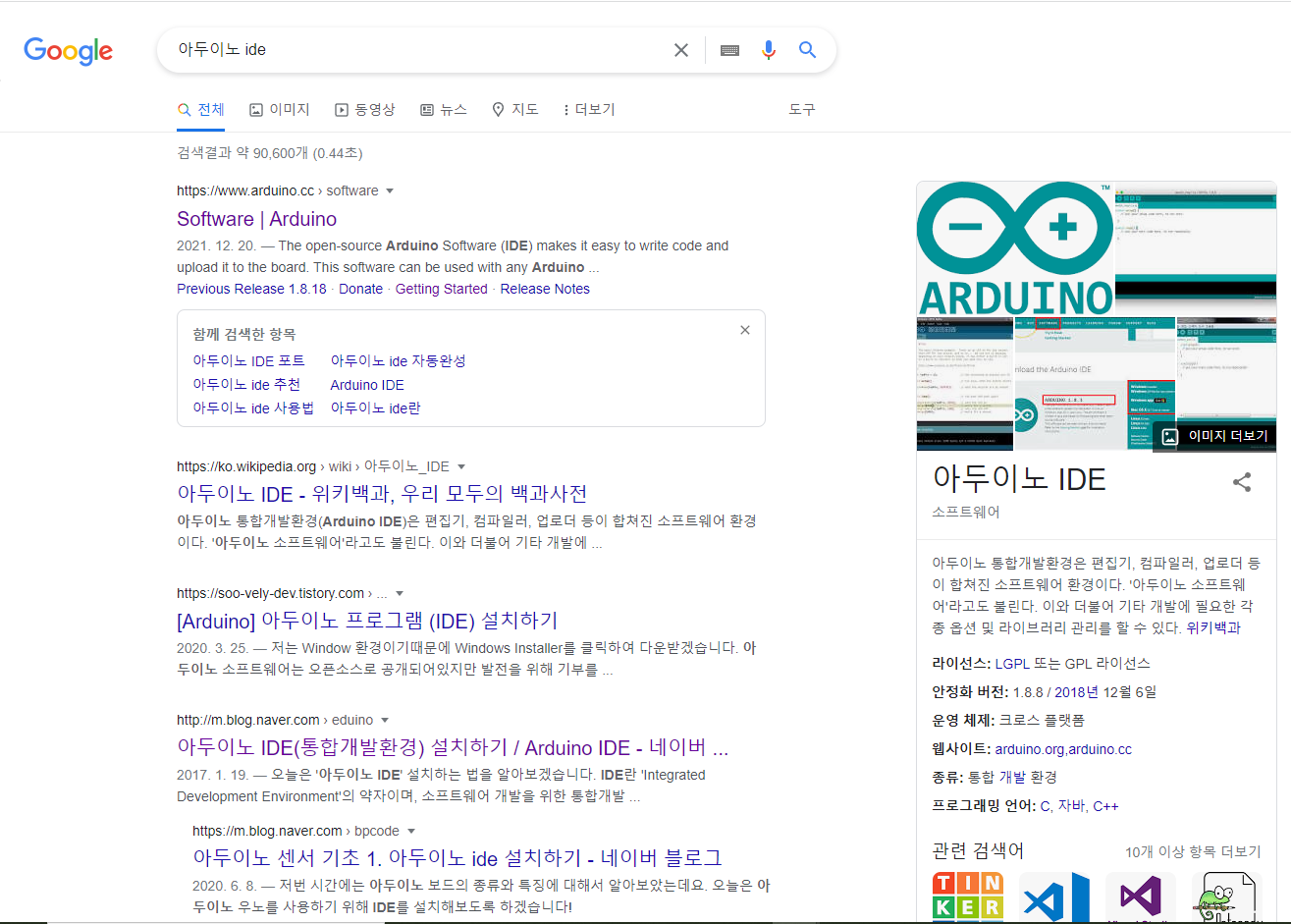
Task: Click the Donate sitelink
Action: pyautogui.click(x=361, y=289)
